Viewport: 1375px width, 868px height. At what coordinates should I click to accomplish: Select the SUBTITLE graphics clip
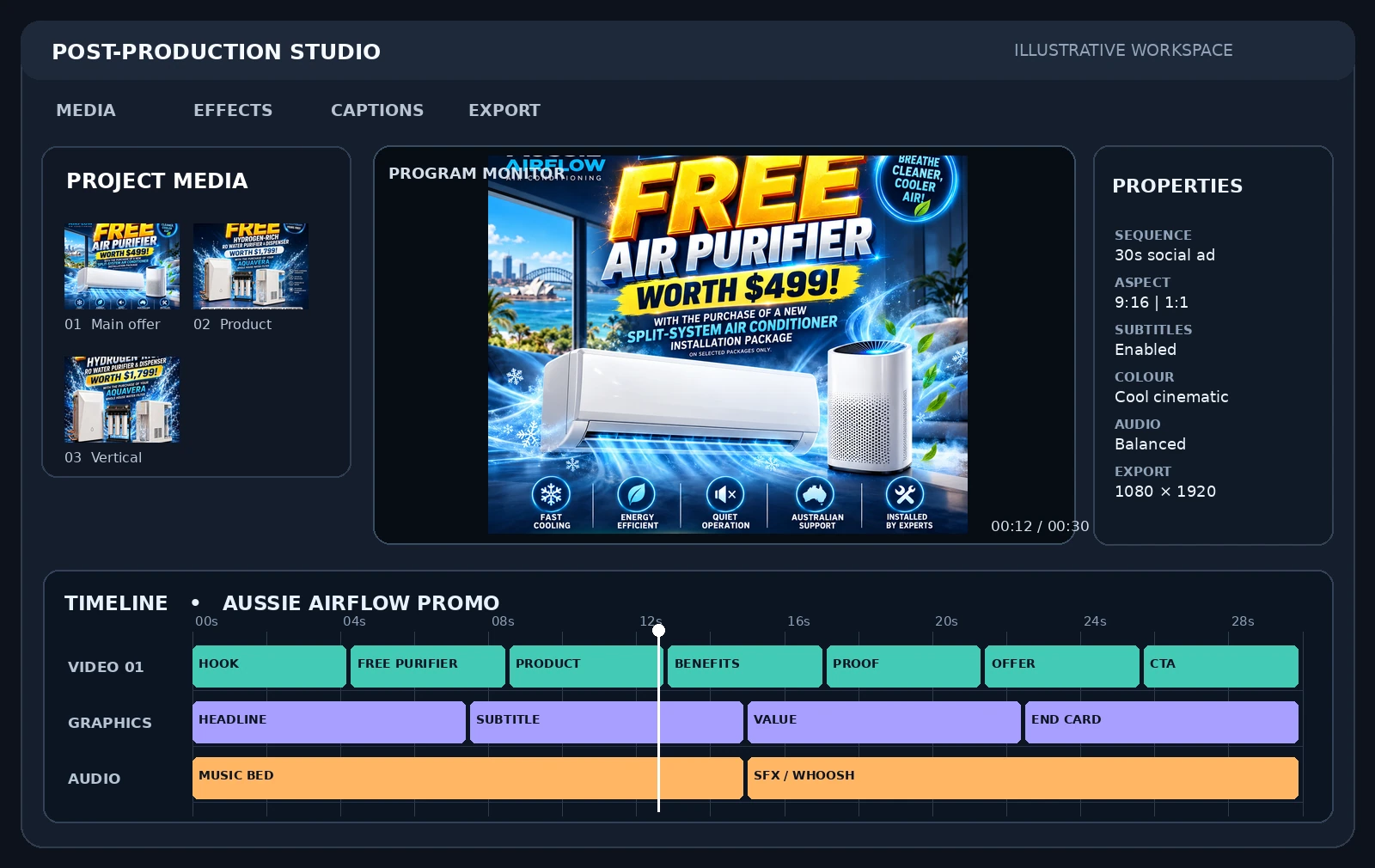607,722
